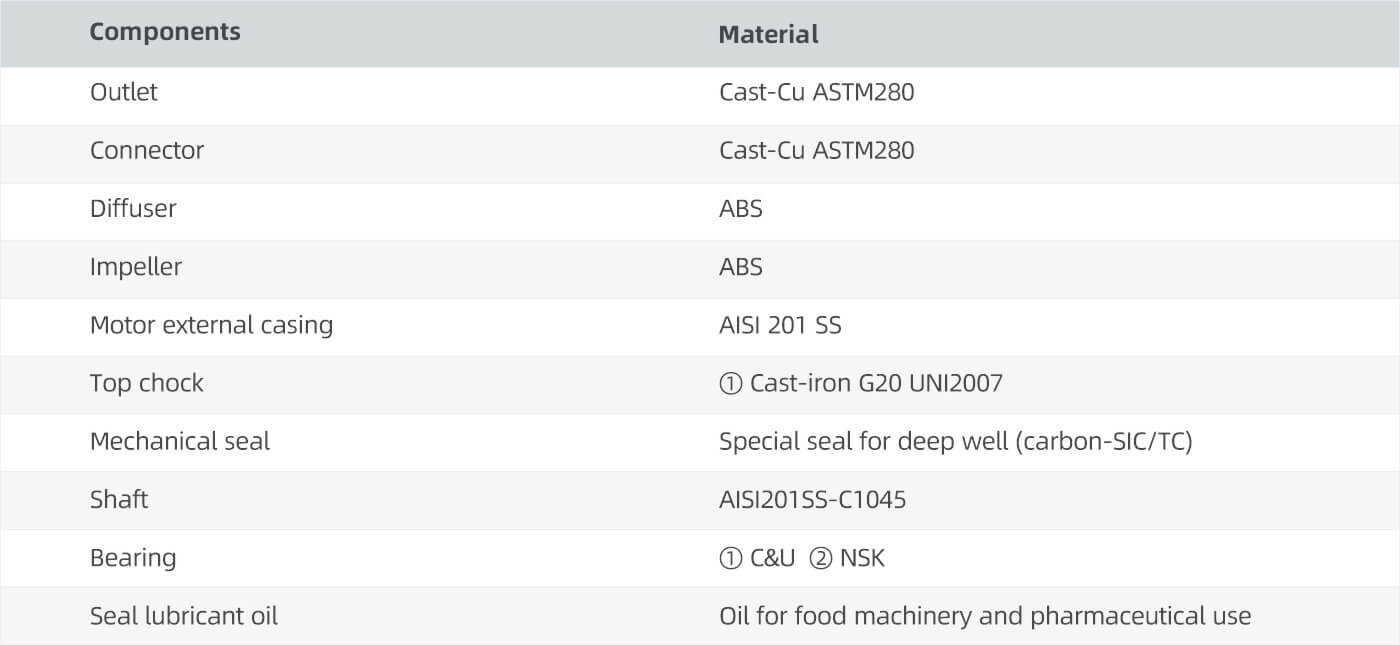Select the "Mechanical seal" component cell
The height and width of the screenshot is (645, 1400).
[x=180, y=441]
